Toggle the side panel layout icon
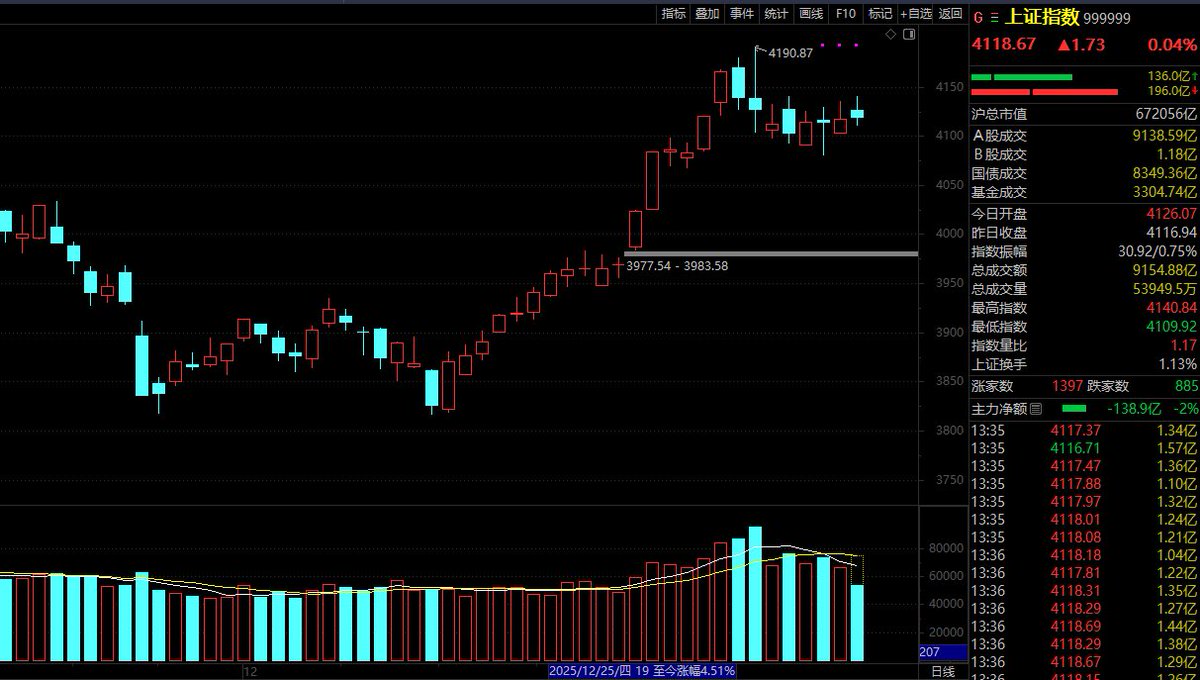 pos(908,34)
